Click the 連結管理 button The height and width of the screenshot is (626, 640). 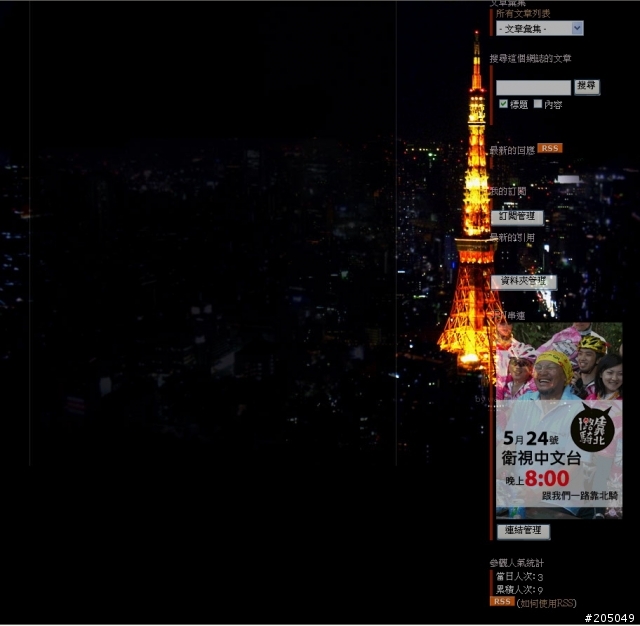coord(523,532)
